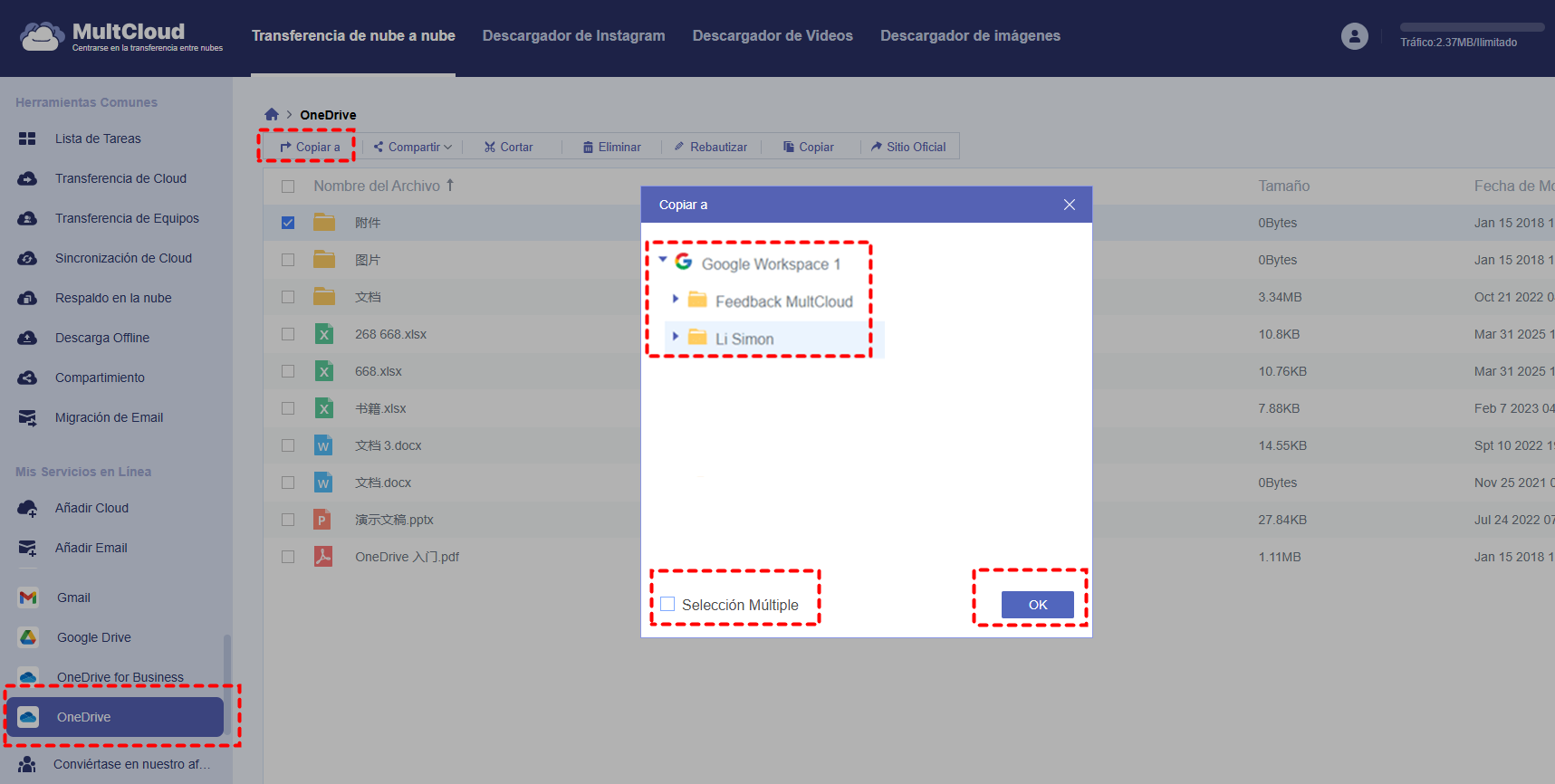Click the Tamaño column header
Screen dimensions: 1555x784
1283,186
